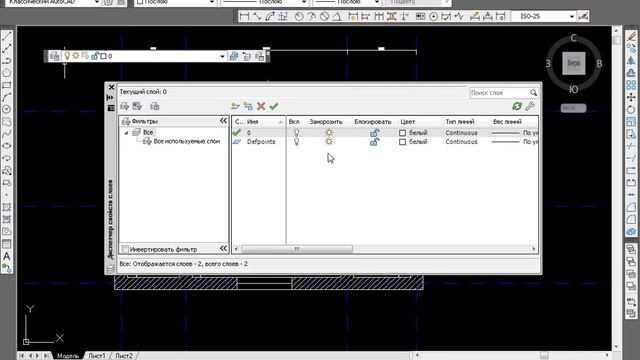Create a new layer in layer manager
The height and width of the screenshot is (360, 640).
235,107
